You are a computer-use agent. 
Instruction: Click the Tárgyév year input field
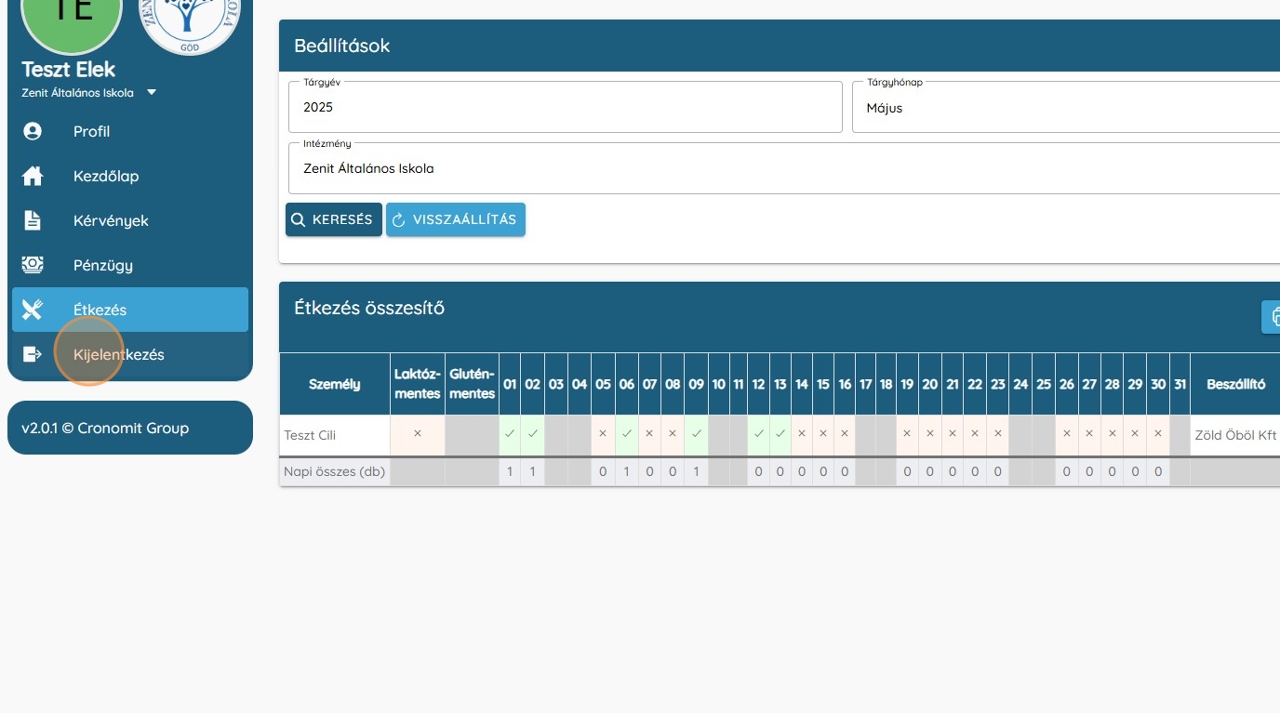pyautogui.click(x=565, y=108)
